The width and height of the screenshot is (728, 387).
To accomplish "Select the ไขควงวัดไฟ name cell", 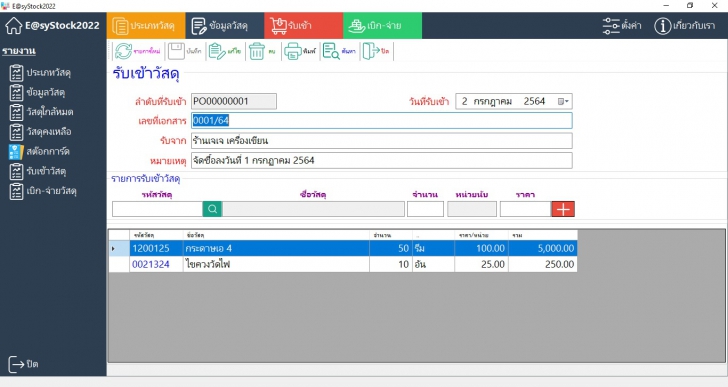I will click(x=276, y=264).
